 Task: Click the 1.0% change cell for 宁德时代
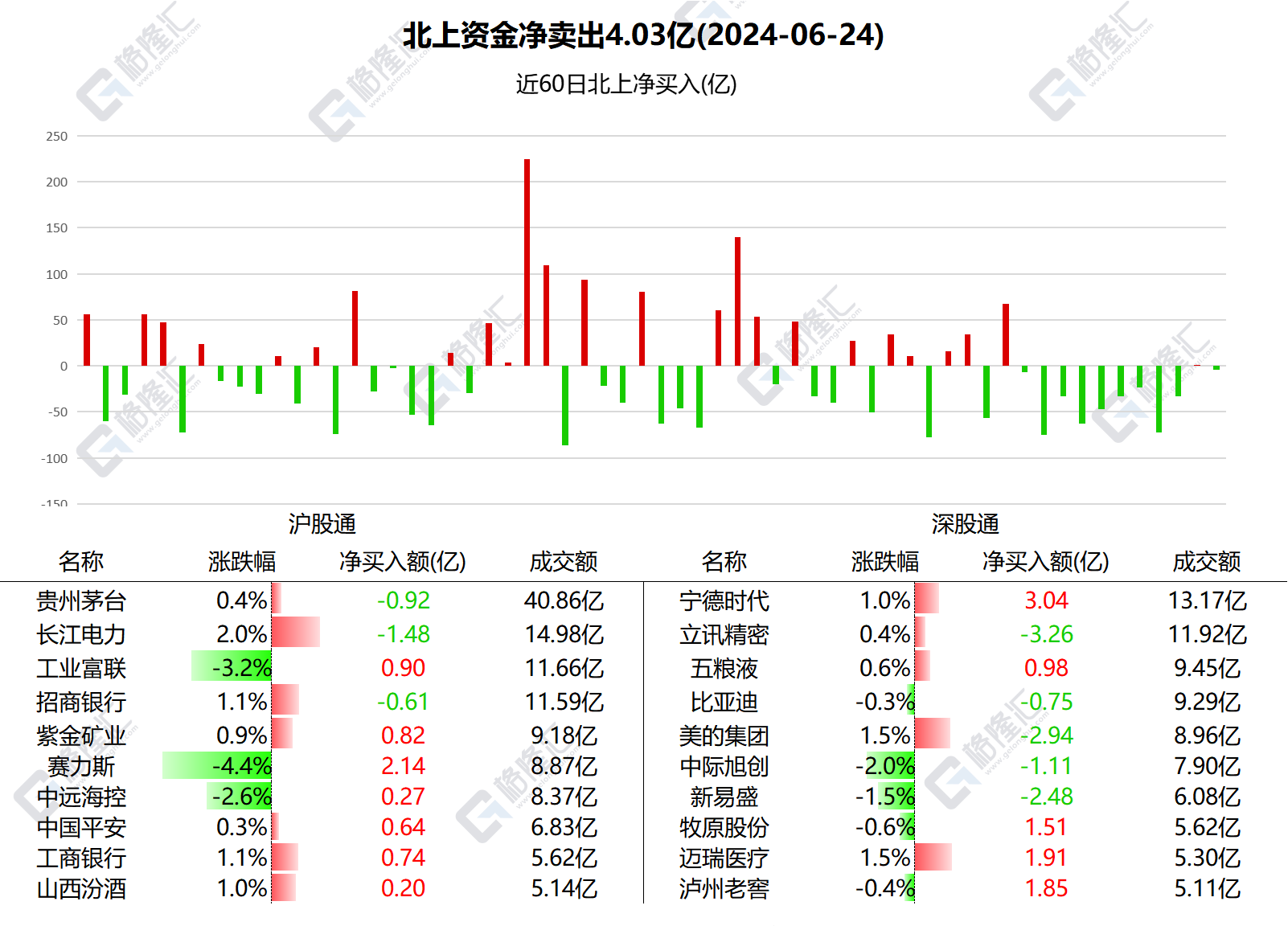coord(884,600)
